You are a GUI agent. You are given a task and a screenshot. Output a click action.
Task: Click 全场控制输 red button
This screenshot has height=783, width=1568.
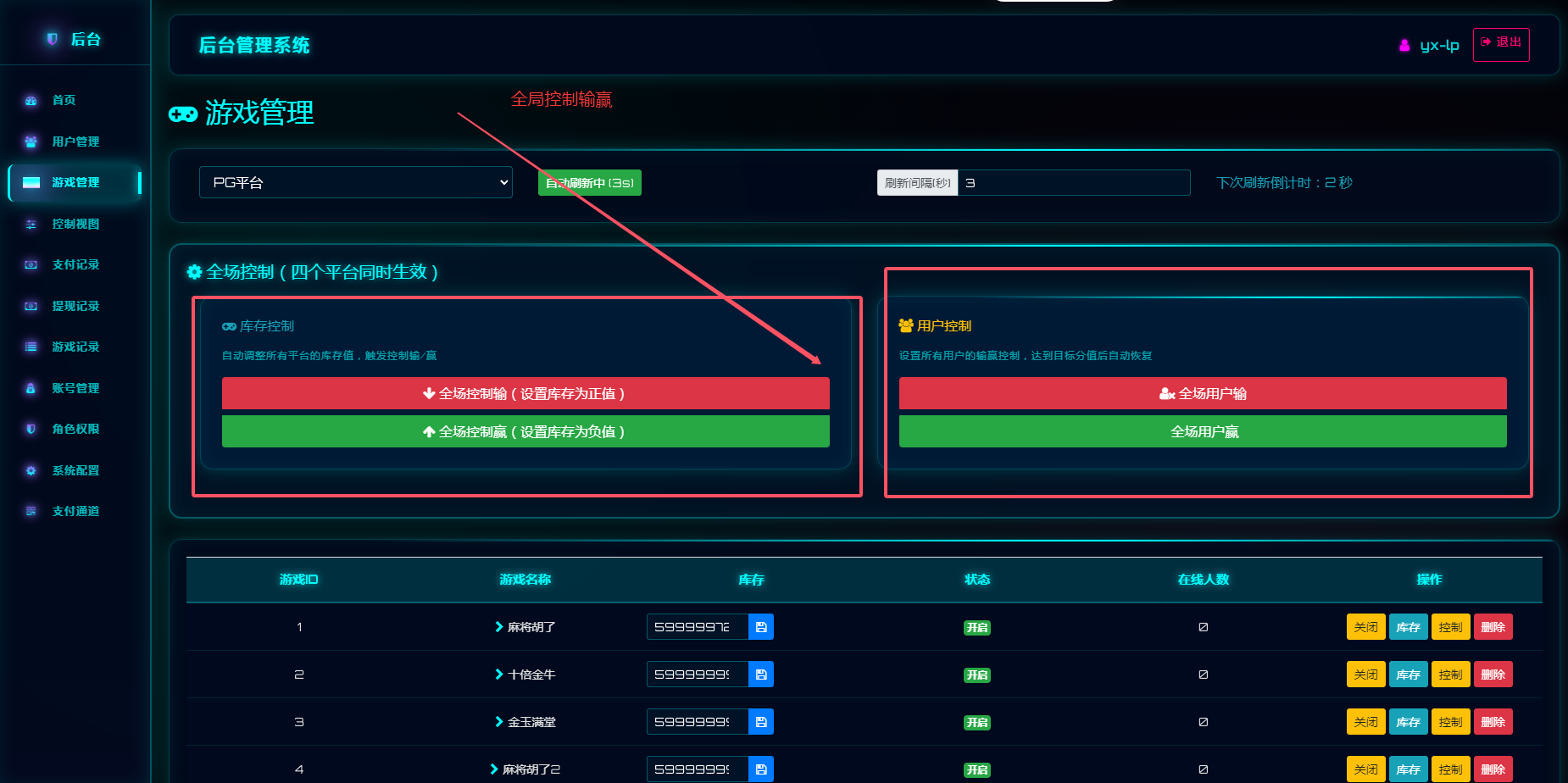525,393
